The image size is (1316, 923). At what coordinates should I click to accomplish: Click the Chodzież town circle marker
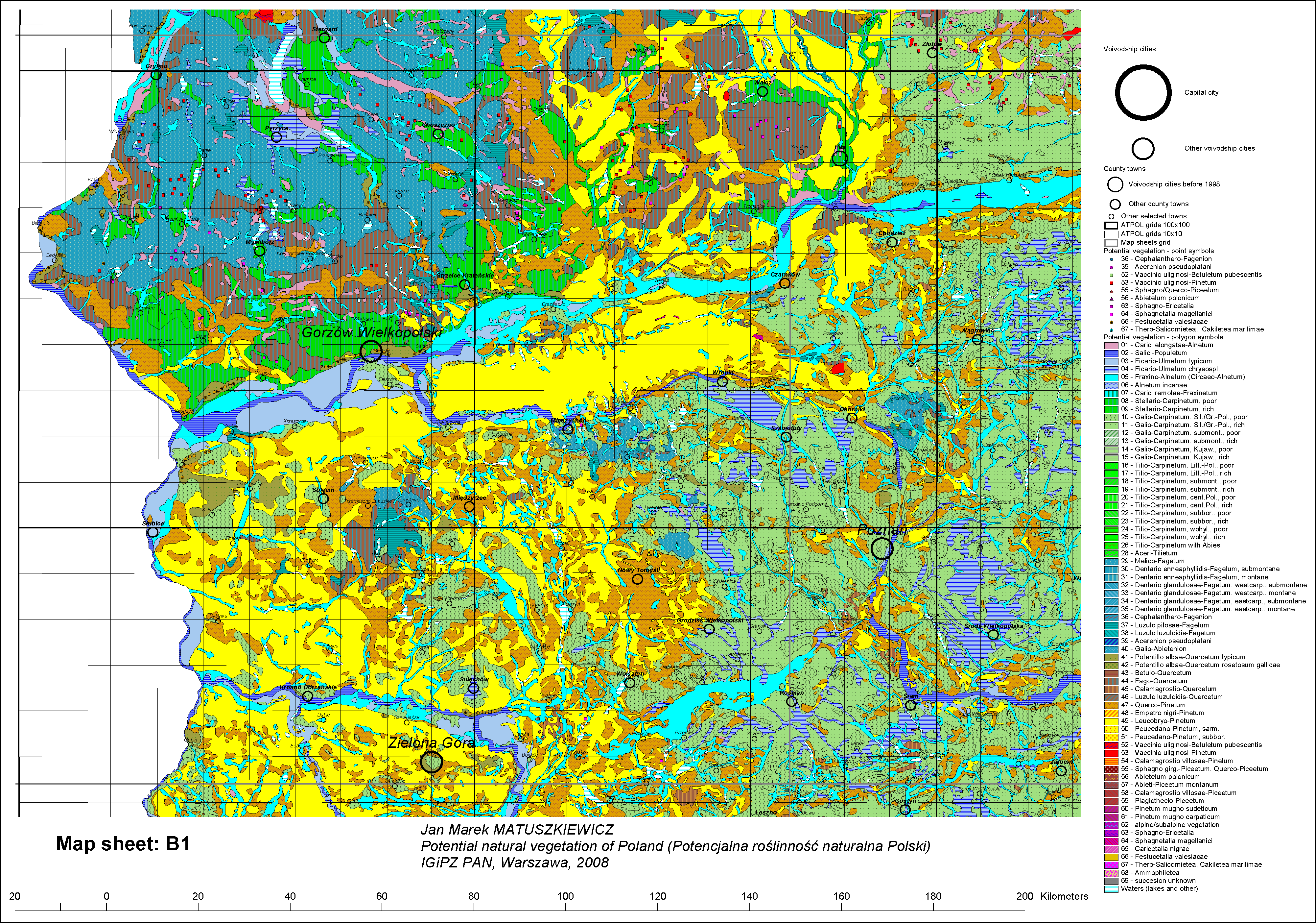point(892,242)
